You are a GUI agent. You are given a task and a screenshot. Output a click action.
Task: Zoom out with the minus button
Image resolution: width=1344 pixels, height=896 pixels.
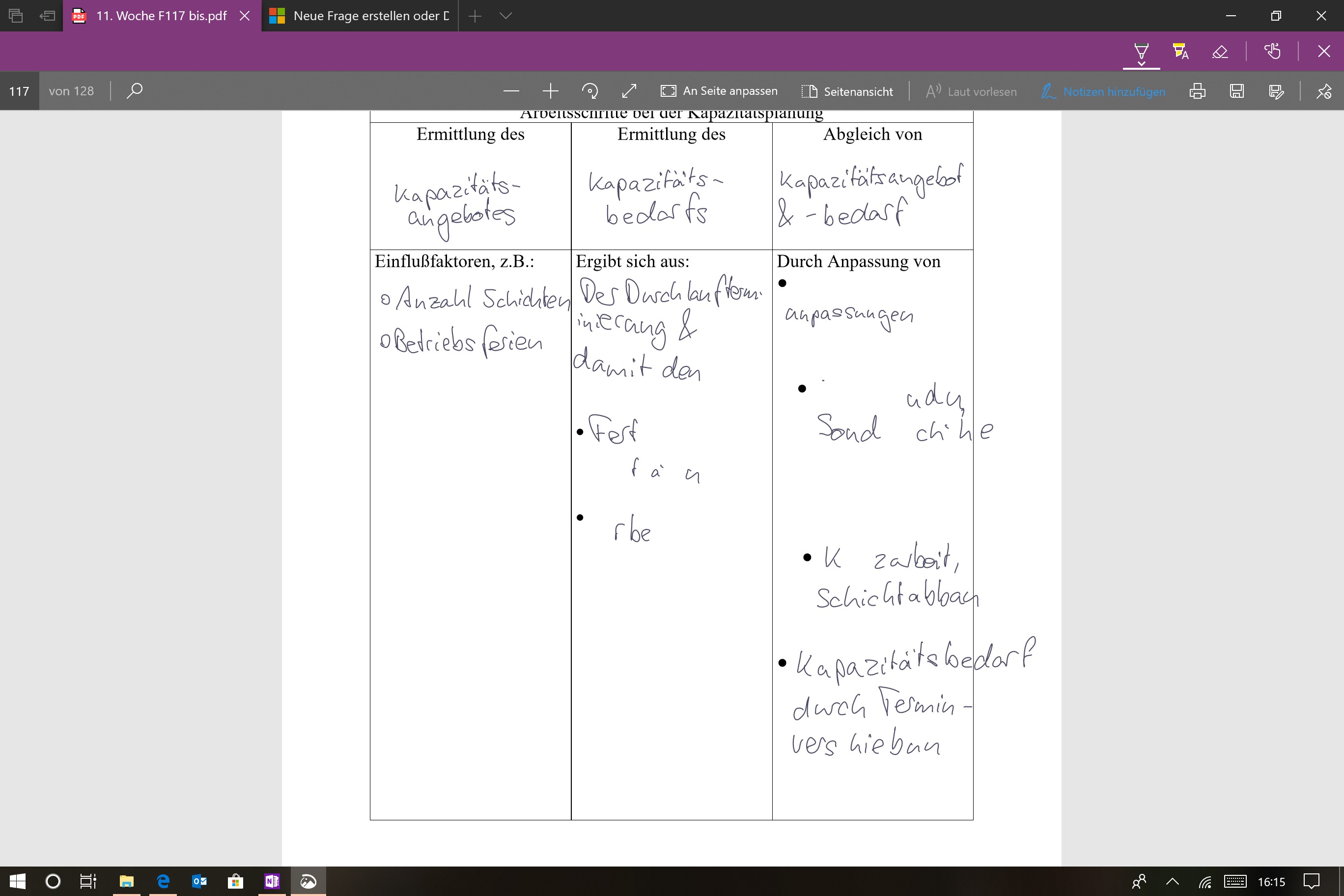coord(511,91)
